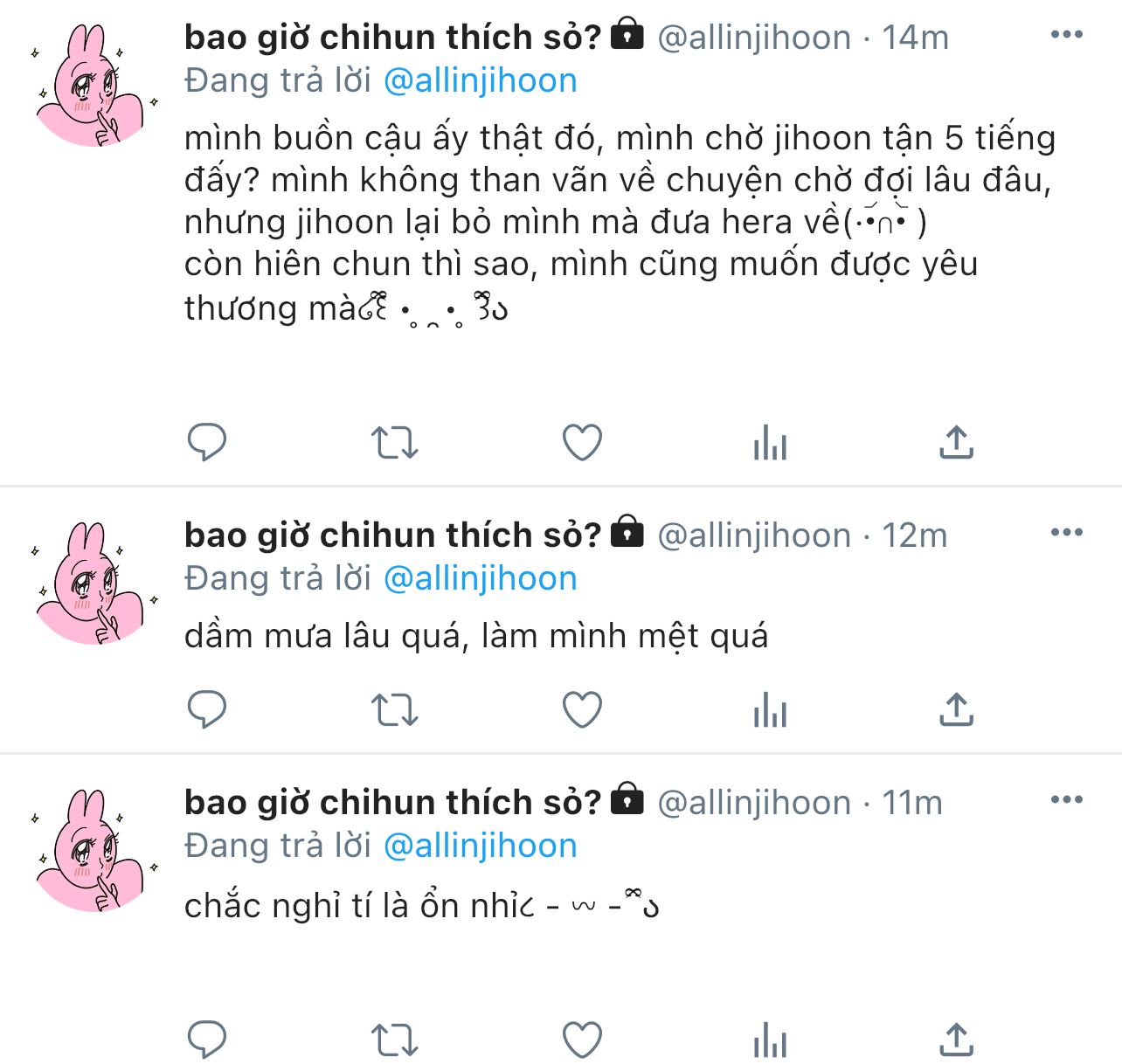
Task: View analytics of the 14m tweet
Action: [770, 442]
